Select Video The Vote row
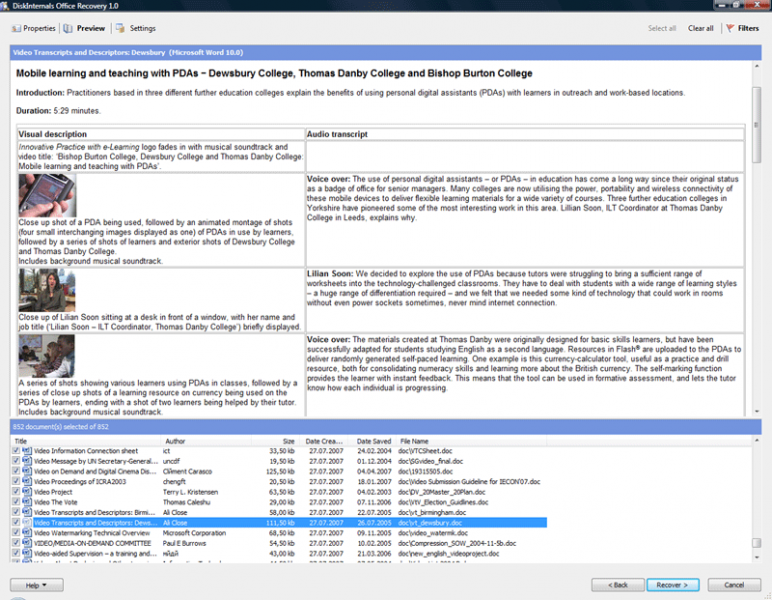Viewport: 772px width, 600px height. click(x=279, y=502)
